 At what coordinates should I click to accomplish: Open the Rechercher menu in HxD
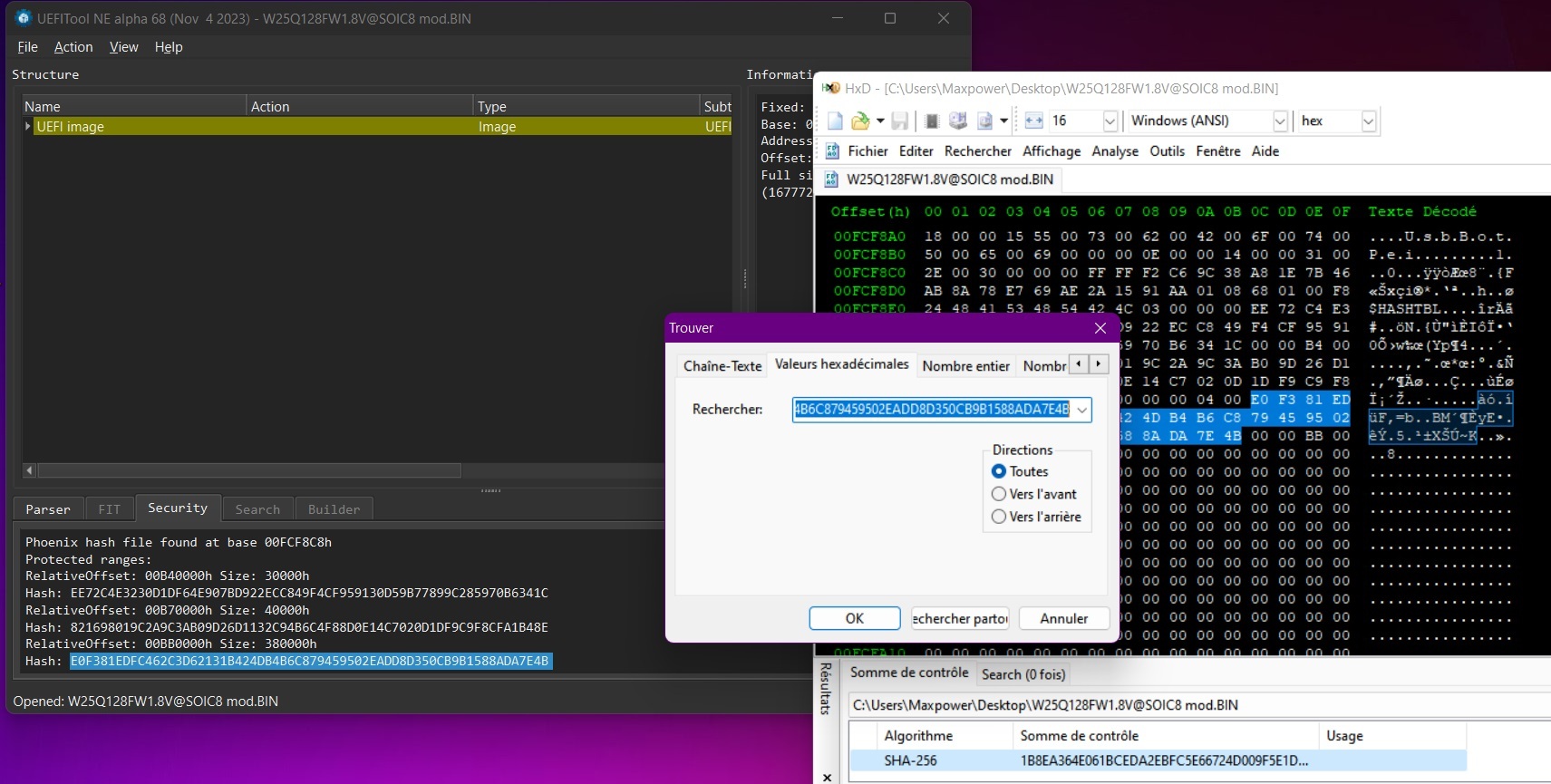(977, 151)
